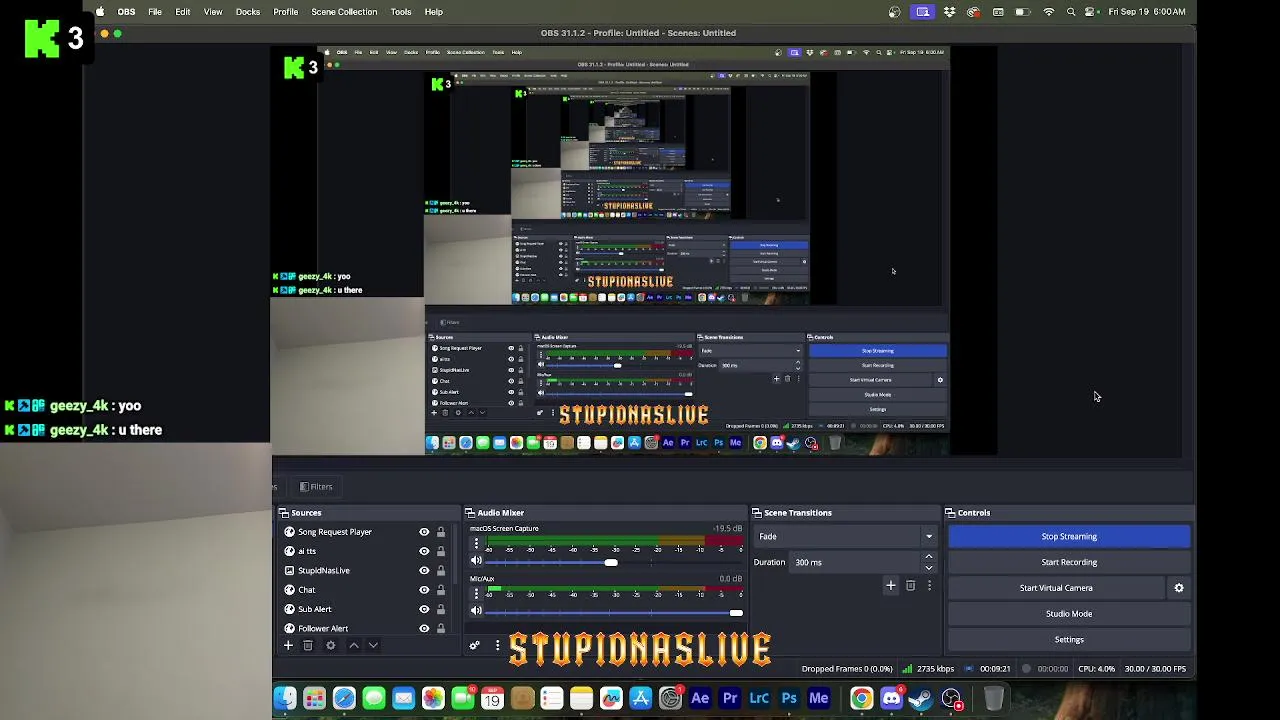Screen dimensions: 1280x720
Task: Open macOS Screen Capture audio options menu
Action: pyautogui.click(x=476, y=544)
